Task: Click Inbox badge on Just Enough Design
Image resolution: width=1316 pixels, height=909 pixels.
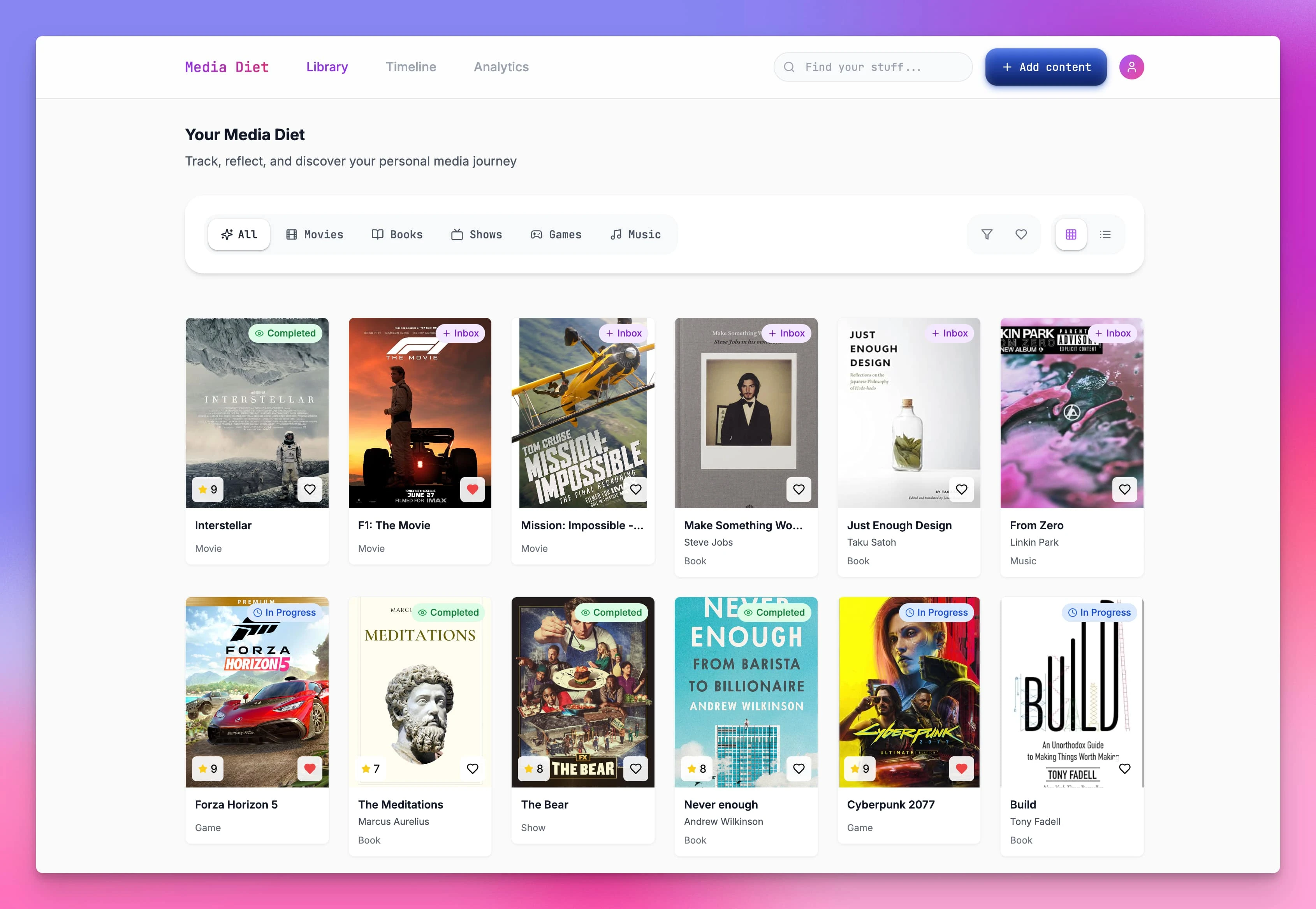Action: [x=949, y=333]
